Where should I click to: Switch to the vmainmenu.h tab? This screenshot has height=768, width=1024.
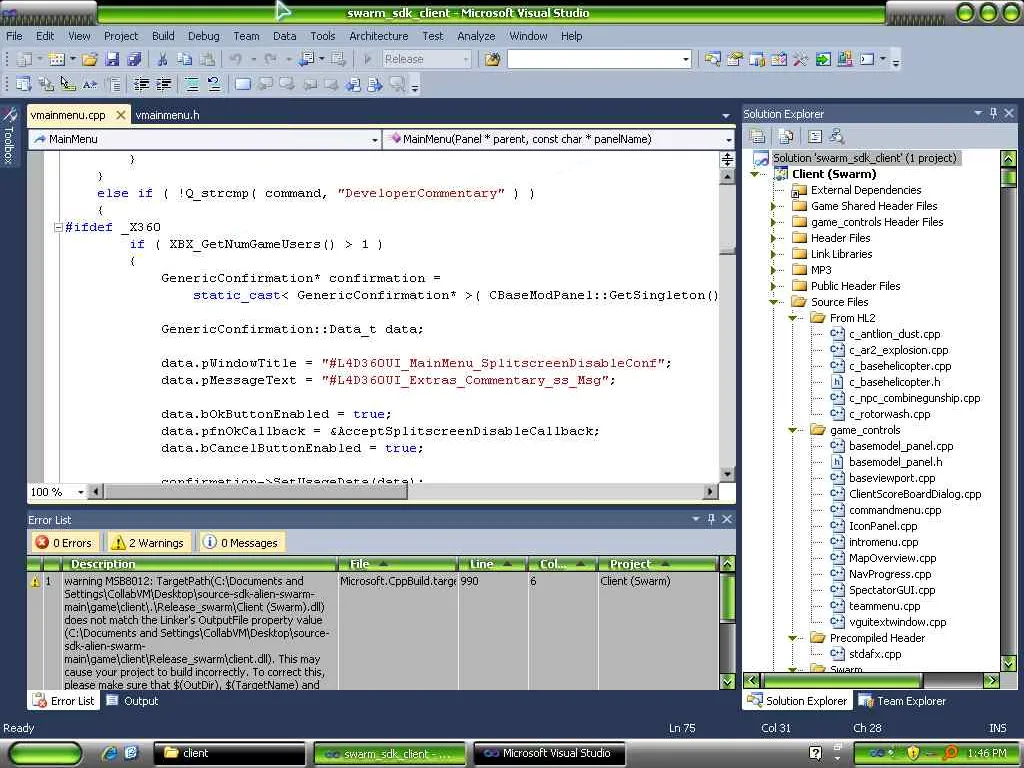tap(167, 115)
